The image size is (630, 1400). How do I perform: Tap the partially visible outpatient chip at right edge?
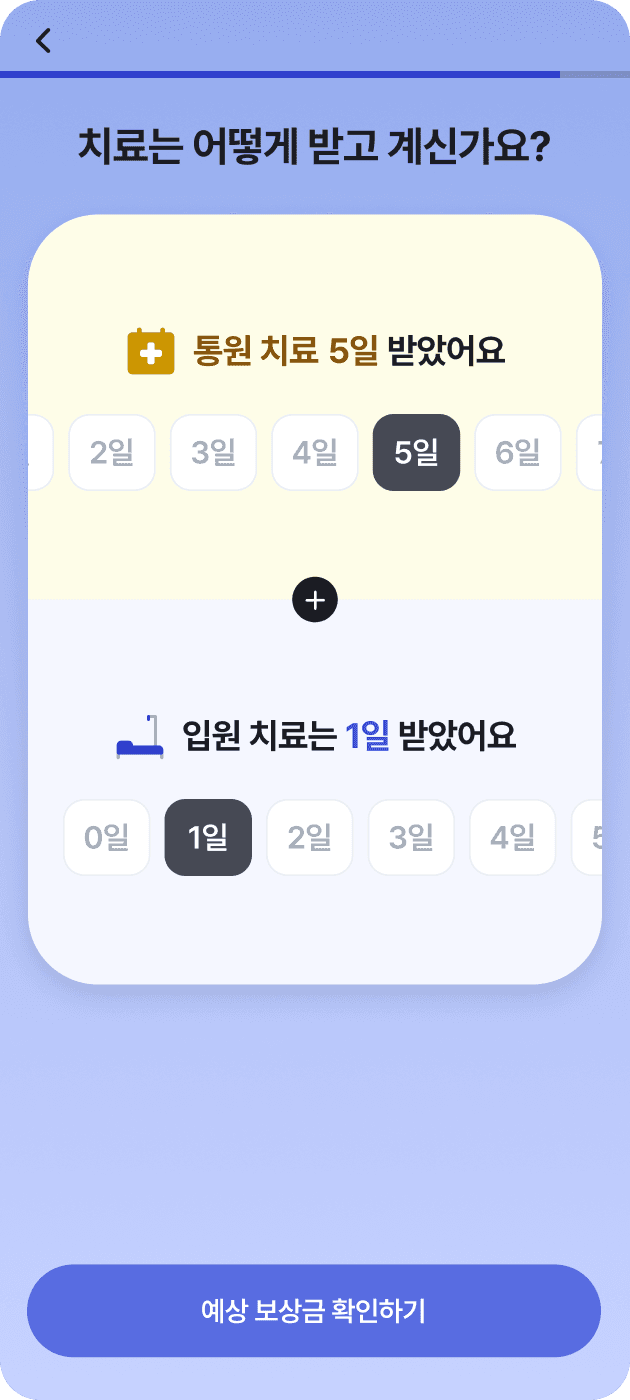(589, 453)
